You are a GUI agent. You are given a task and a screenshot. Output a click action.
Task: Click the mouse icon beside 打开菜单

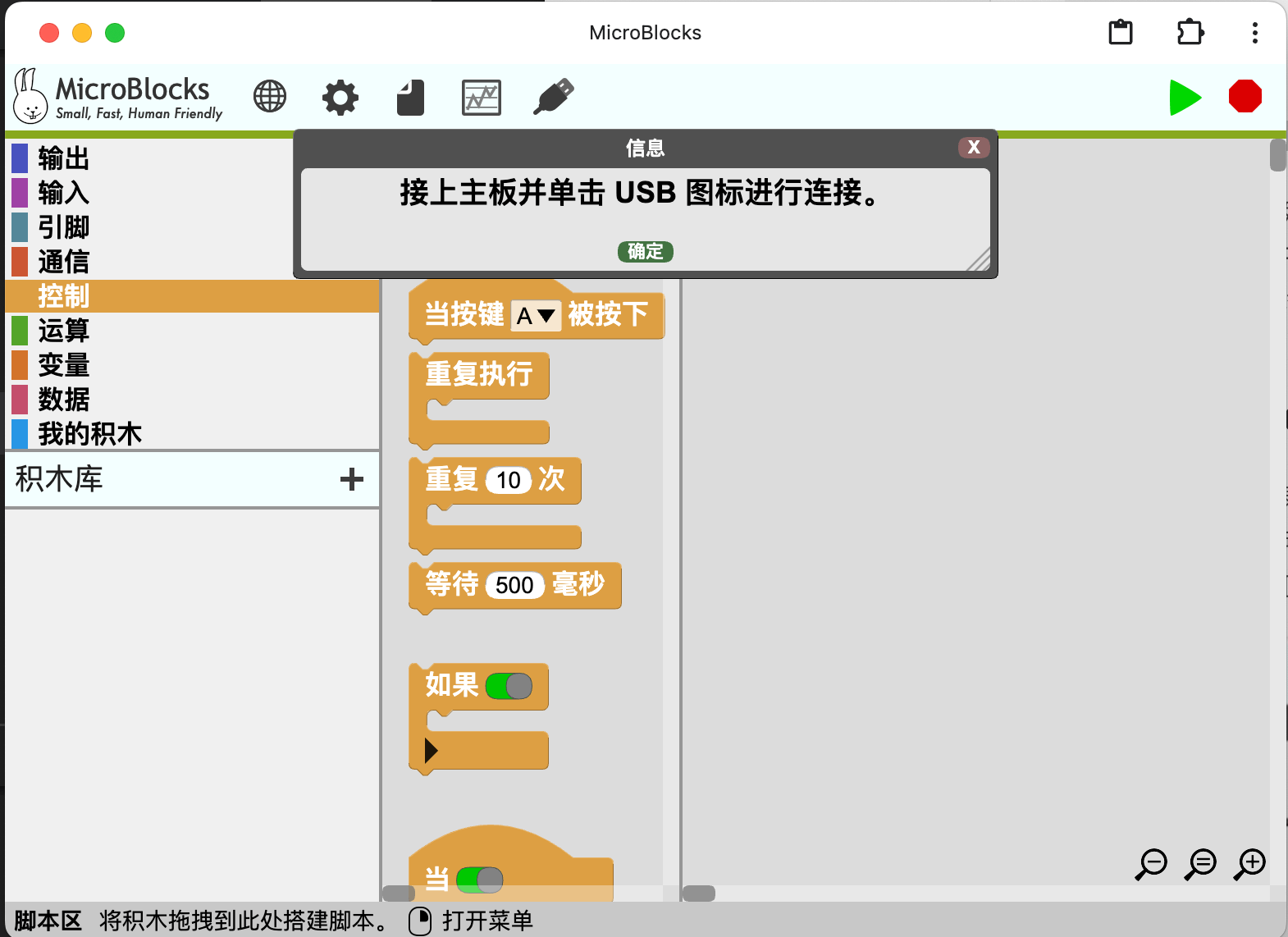tap(420, 921)
